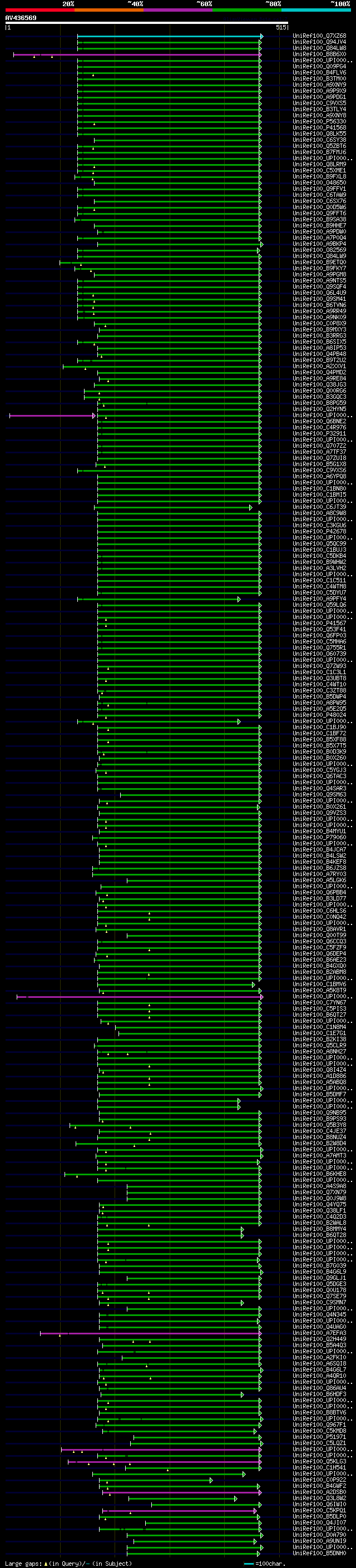Click the 515 query length label

tap(281, 27)
